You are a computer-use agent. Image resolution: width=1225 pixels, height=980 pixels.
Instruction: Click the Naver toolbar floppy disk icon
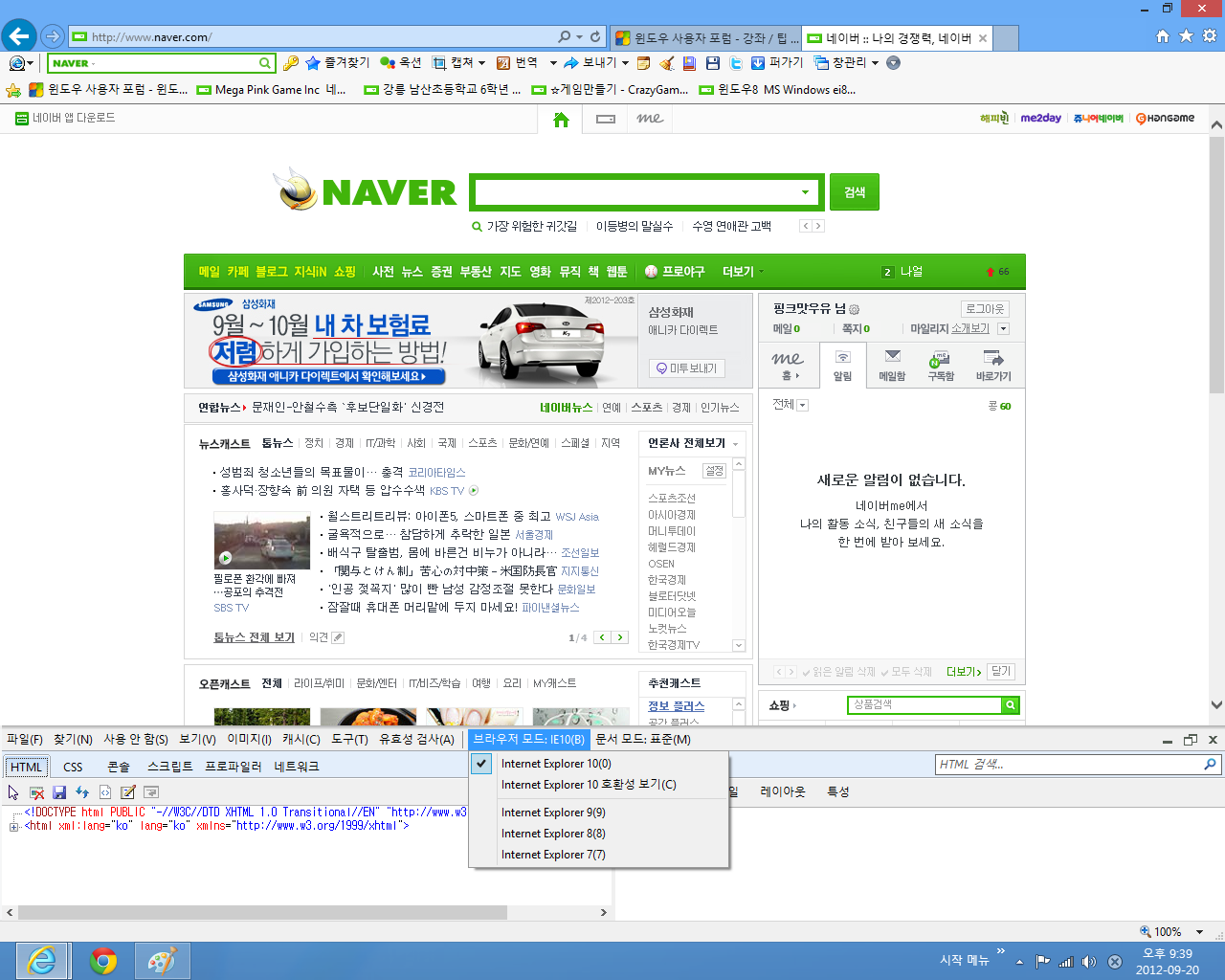tap(713, 63)
